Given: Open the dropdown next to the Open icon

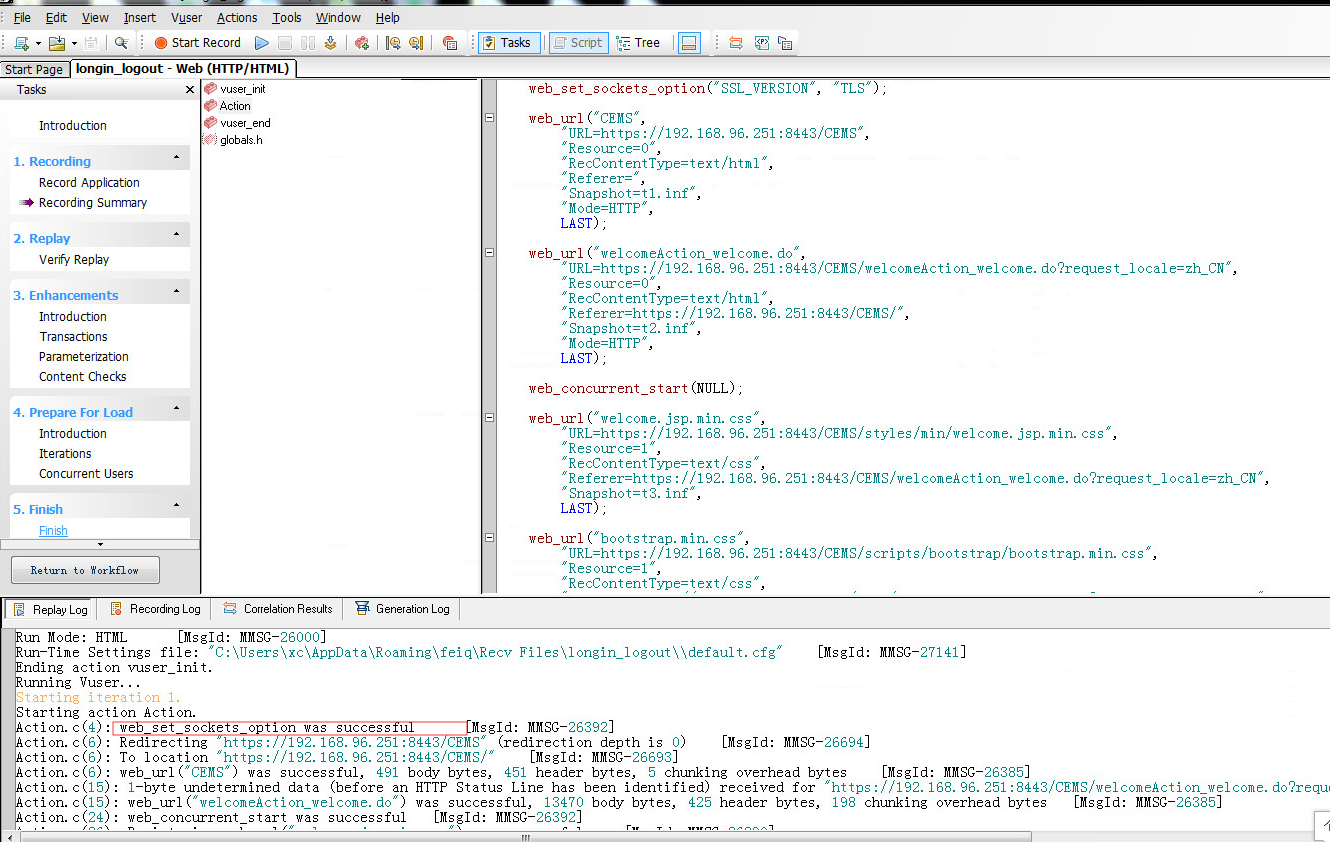Looking at the screenshot, I should tap(74, 42).
